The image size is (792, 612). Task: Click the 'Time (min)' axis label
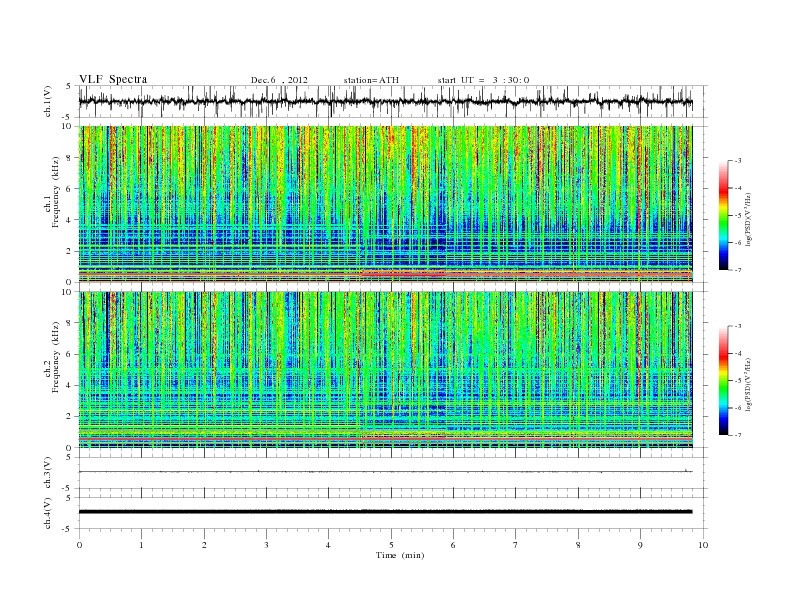point(400,555)
